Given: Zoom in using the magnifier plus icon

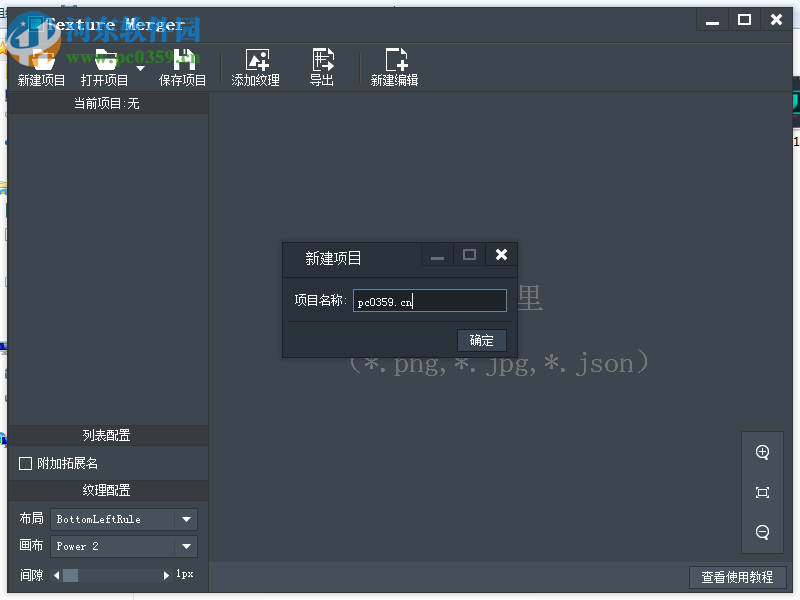Looking at the screenshot, I should (x=762, y=452).
